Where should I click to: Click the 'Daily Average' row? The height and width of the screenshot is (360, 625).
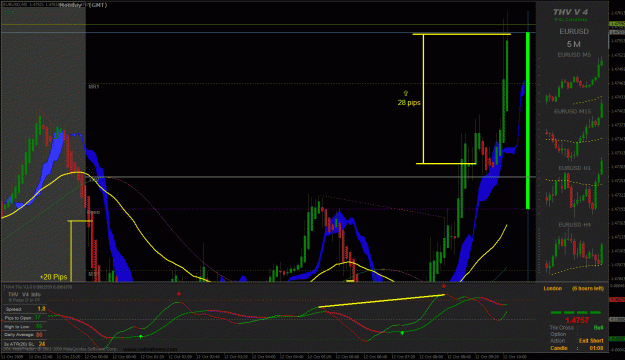[x=25, y=335]
